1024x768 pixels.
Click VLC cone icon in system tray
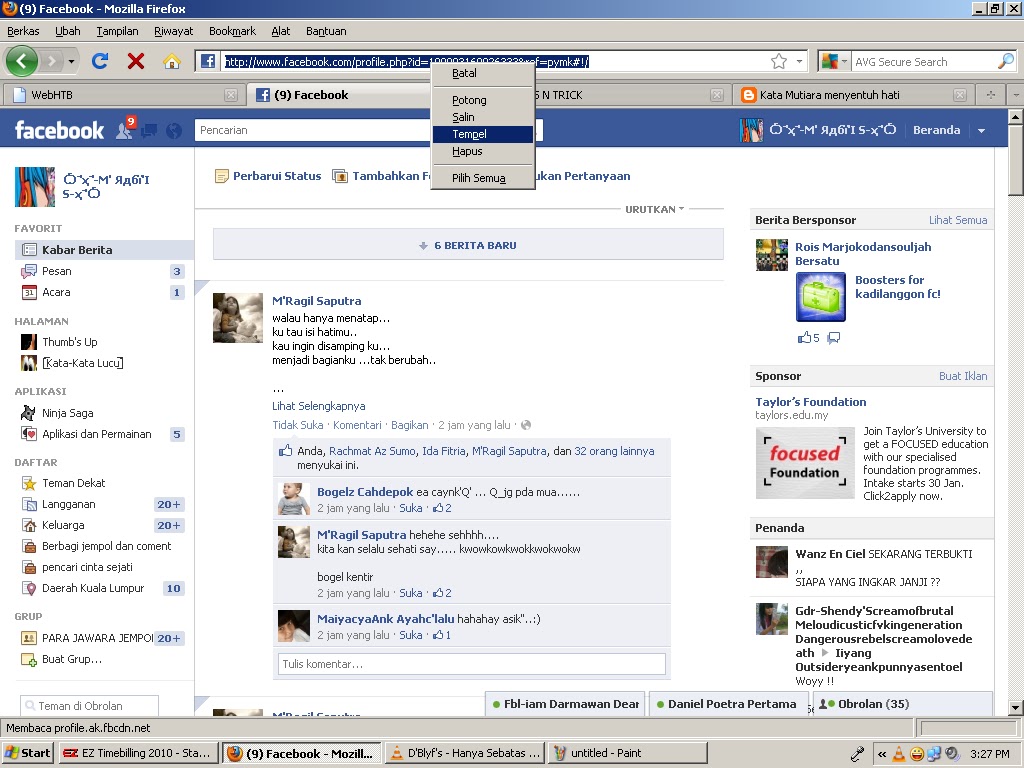tap(899, 754)
